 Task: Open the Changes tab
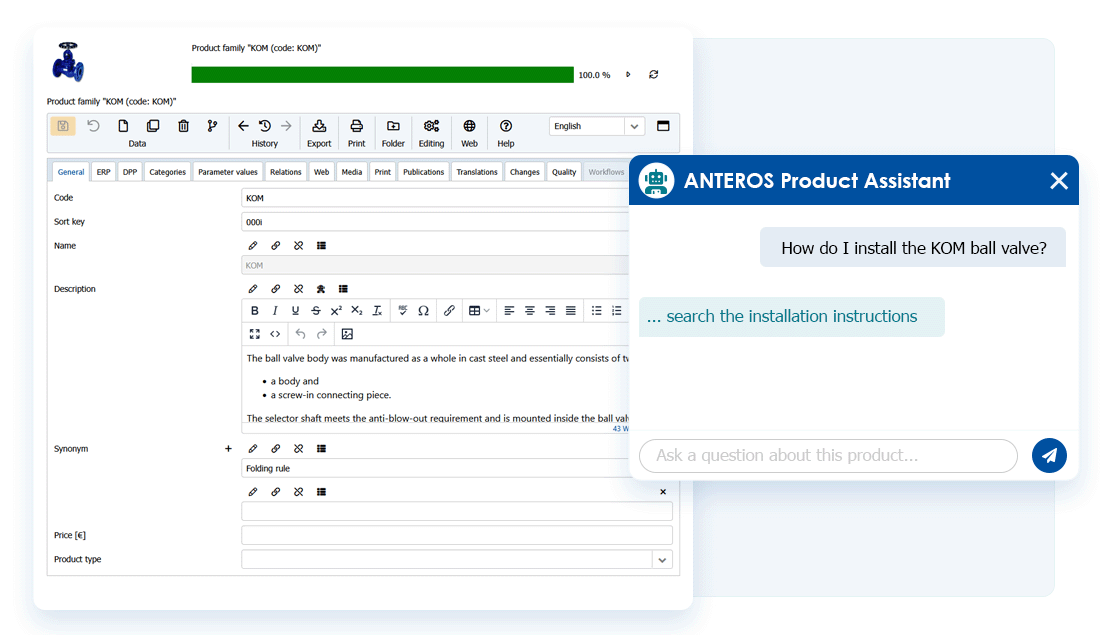pos(525,172)
